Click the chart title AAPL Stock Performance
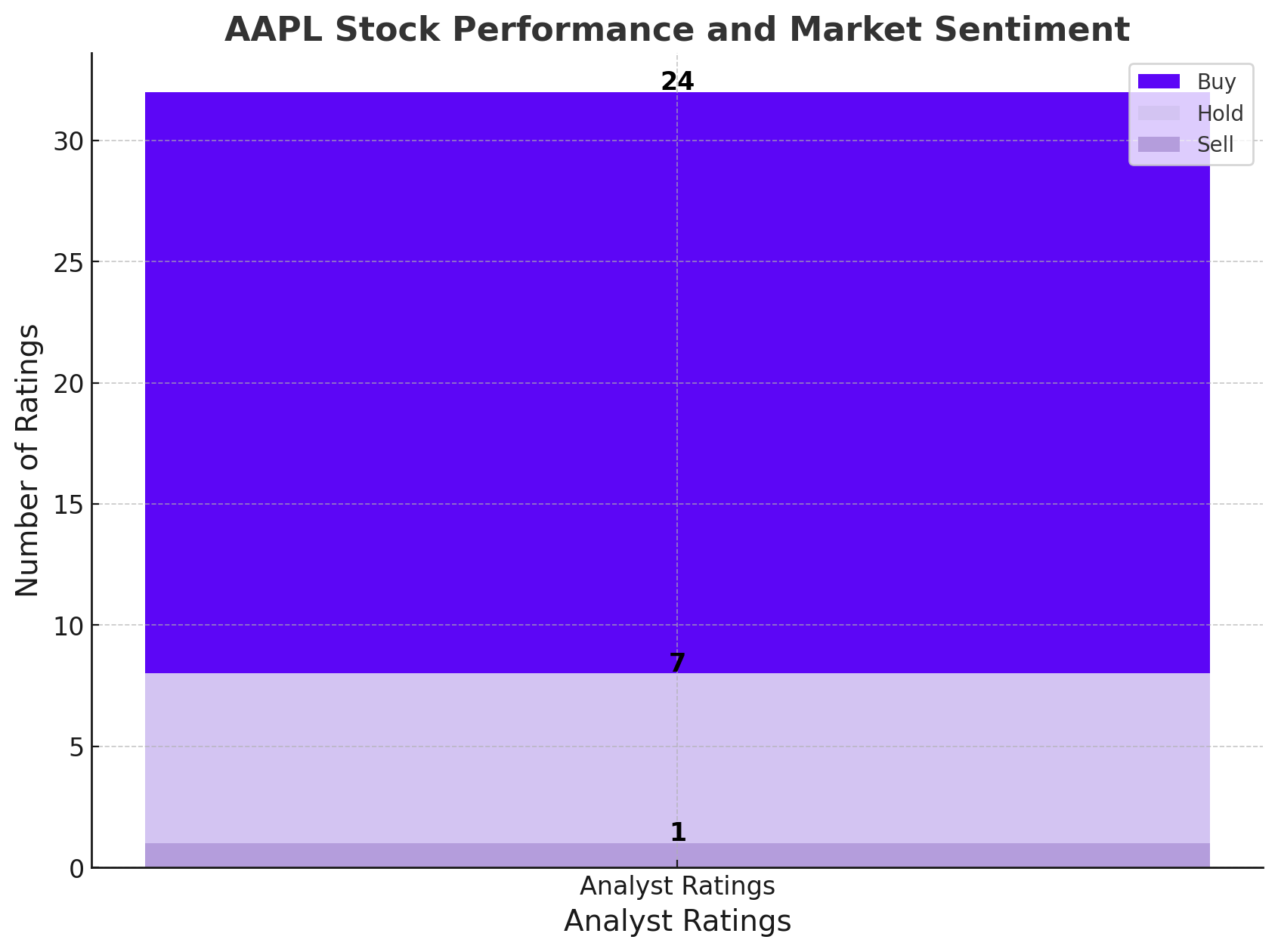 tap(677, 29)
